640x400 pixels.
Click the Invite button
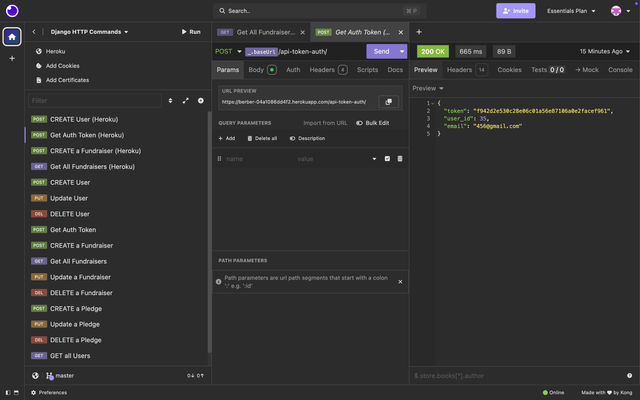coord(516,11)
